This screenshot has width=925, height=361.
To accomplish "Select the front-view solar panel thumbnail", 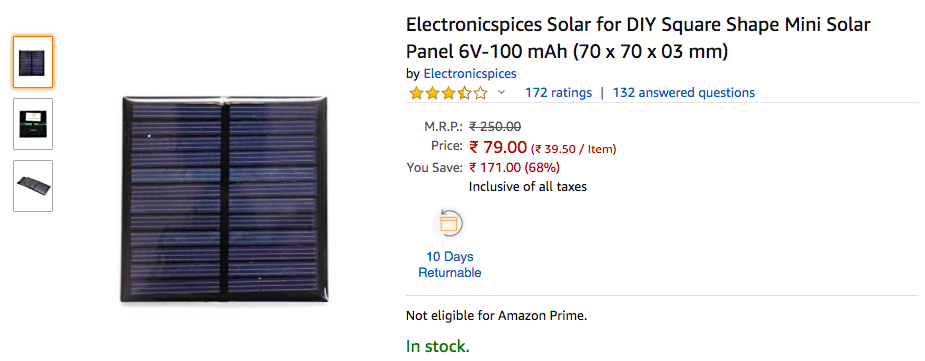I will (x=33, y=62).
